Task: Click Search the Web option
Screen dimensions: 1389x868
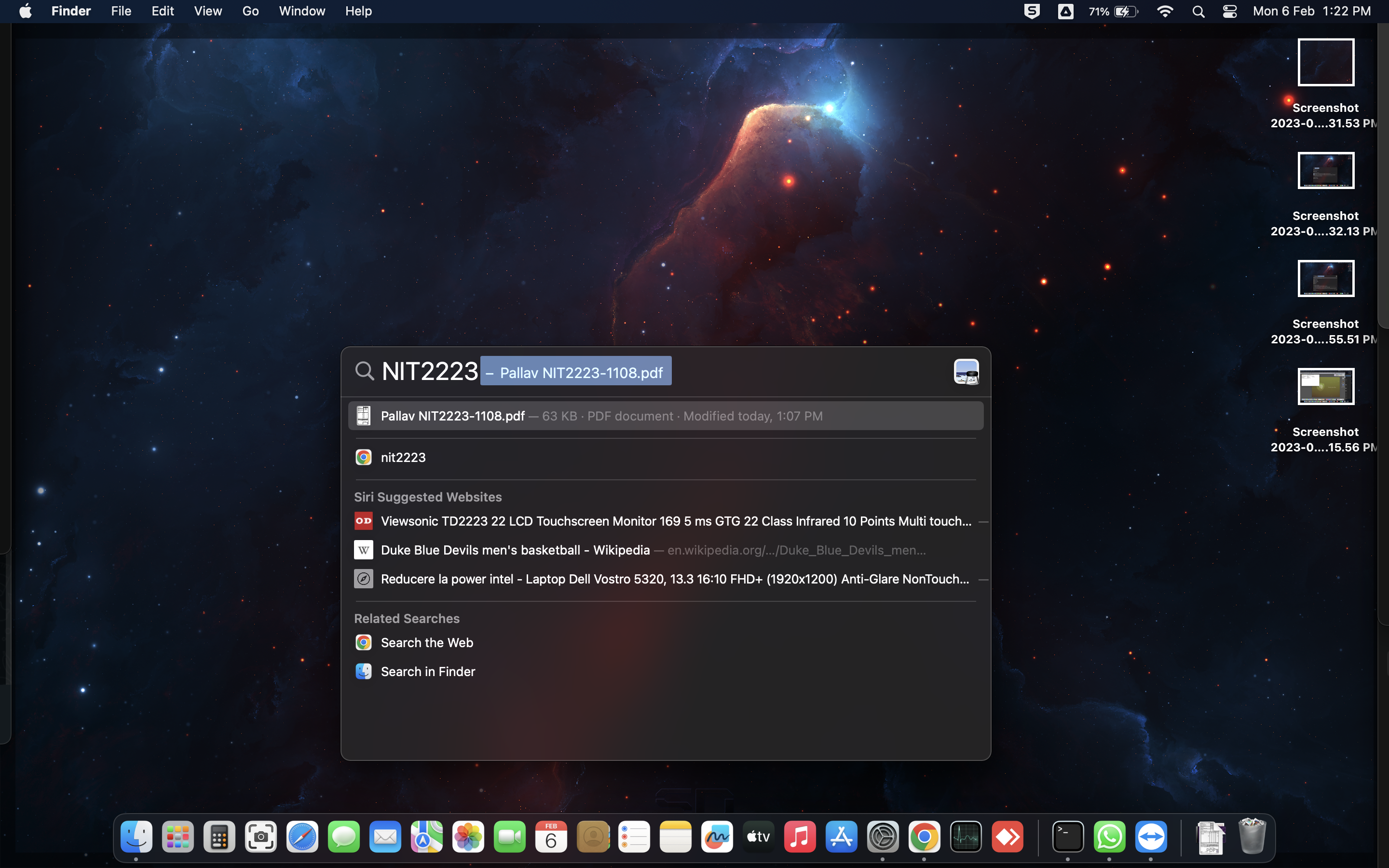Action: pos(426,642)
